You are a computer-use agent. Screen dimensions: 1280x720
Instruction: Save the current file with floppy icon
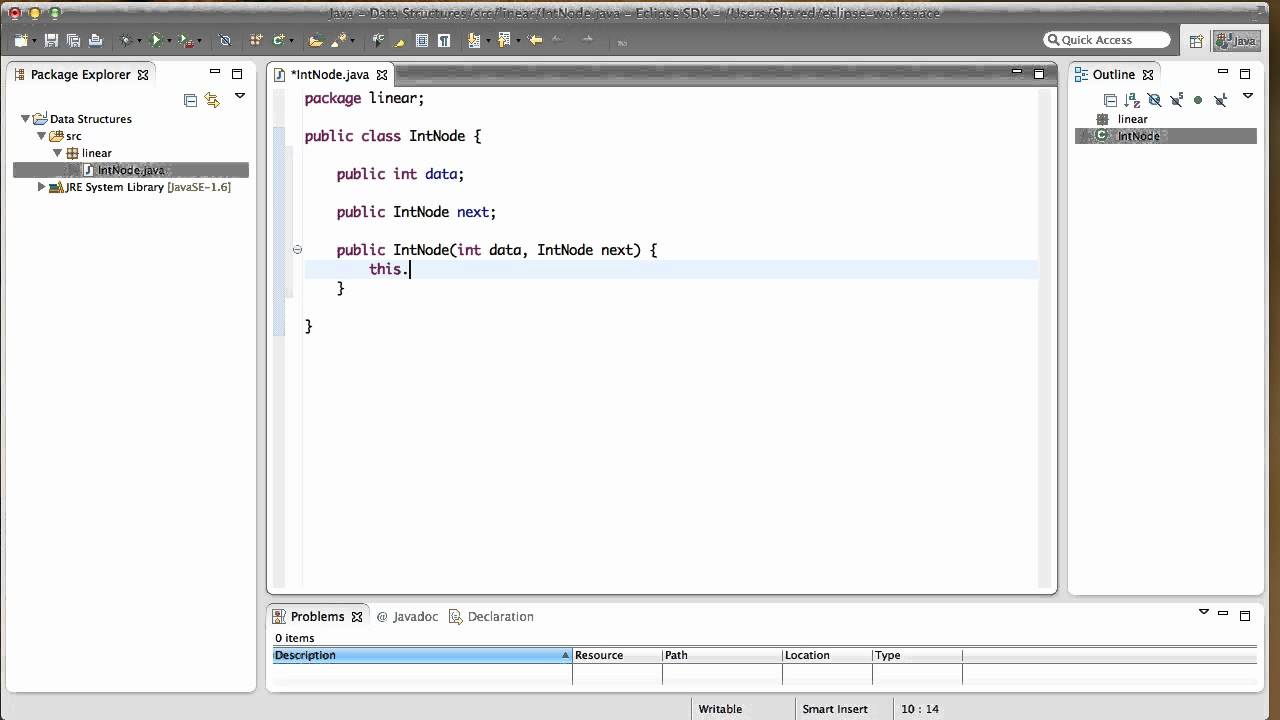[51, 40]
